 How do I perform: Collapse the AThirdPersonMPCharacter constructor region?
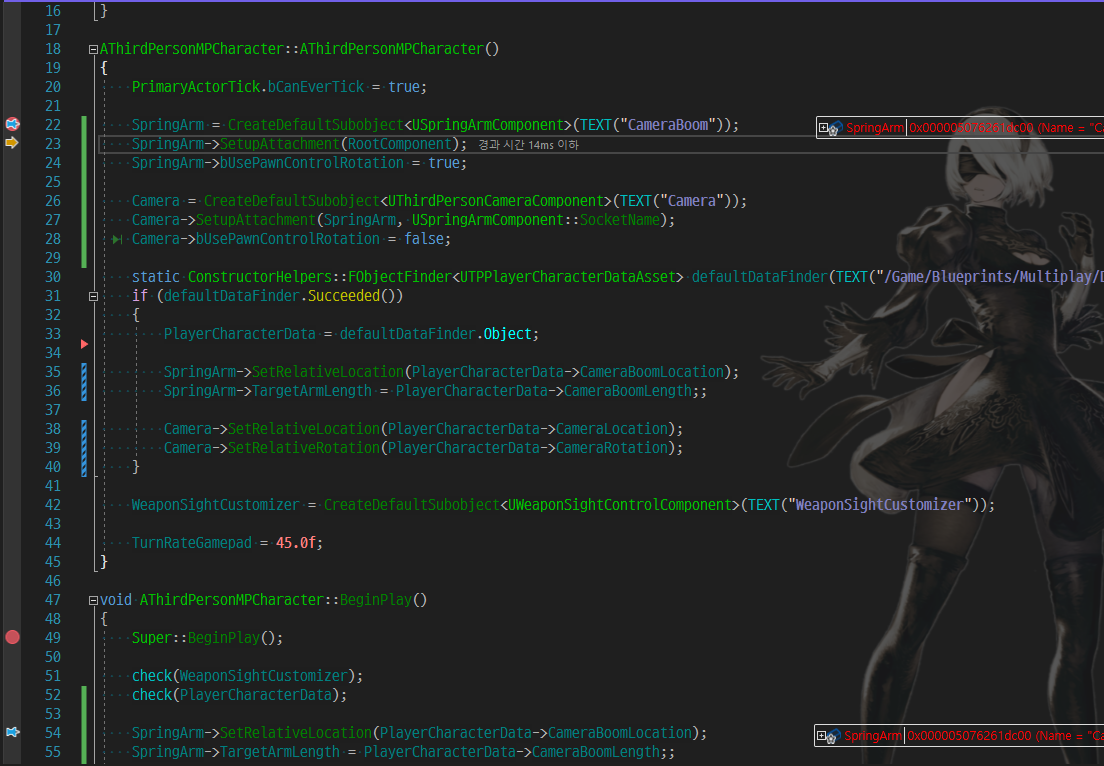click(x=92, y=48)
